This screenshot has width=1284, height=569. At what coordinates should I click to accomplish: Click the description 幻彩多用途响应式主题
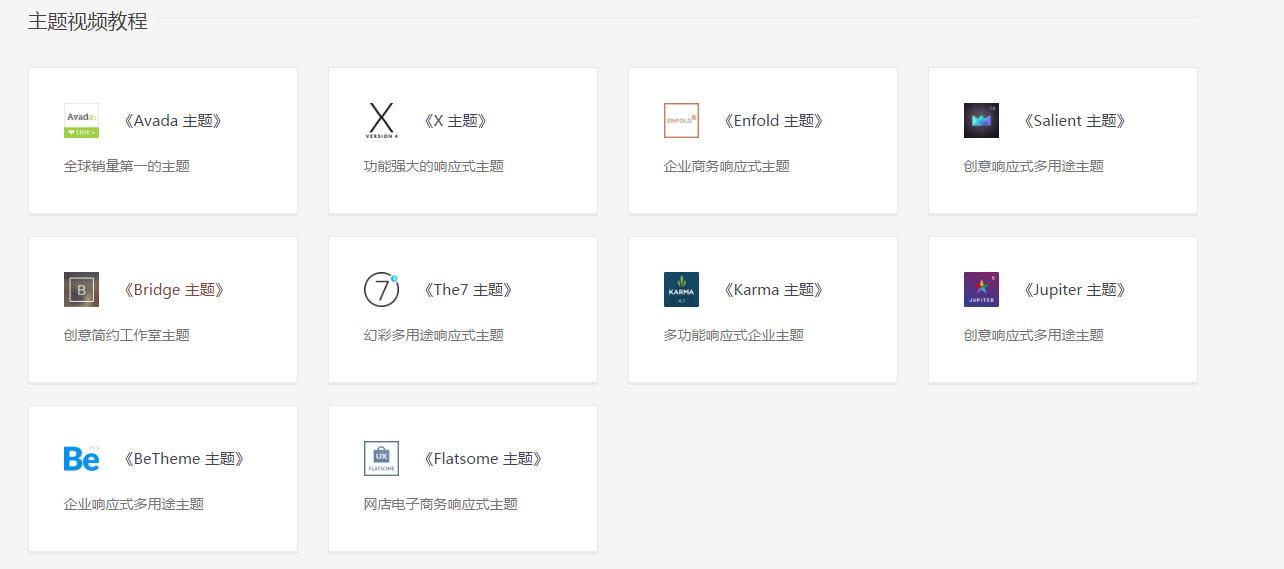(434, 335)
